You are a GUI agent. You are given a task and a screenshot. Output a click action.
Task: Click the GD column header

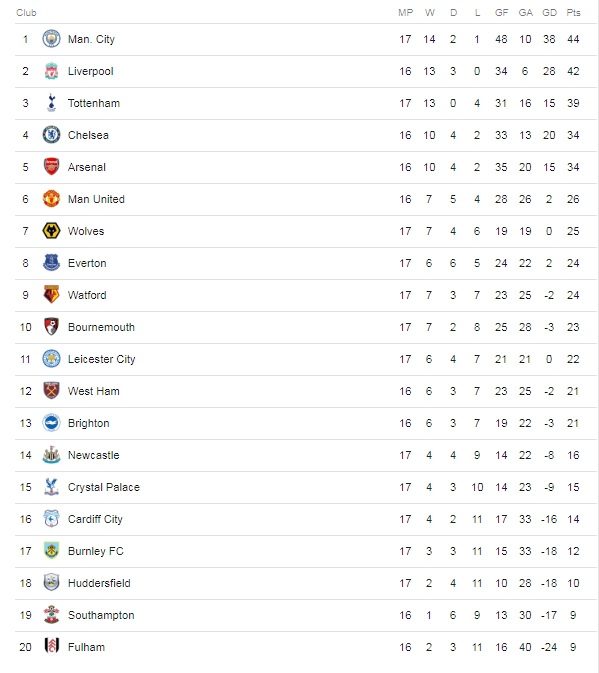click(x=549, y=12)
